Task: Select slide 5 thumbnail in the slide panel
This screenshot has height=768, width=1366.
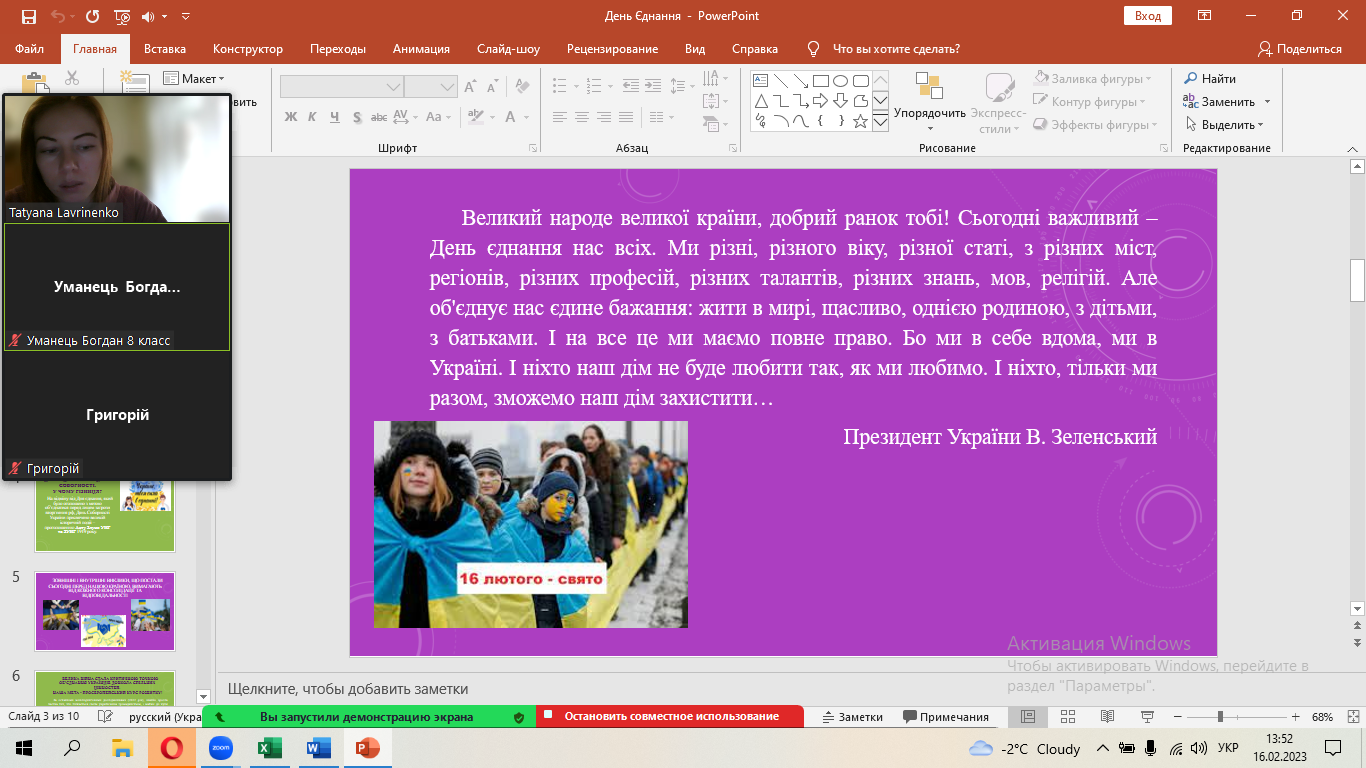Action: coord(105,611)
